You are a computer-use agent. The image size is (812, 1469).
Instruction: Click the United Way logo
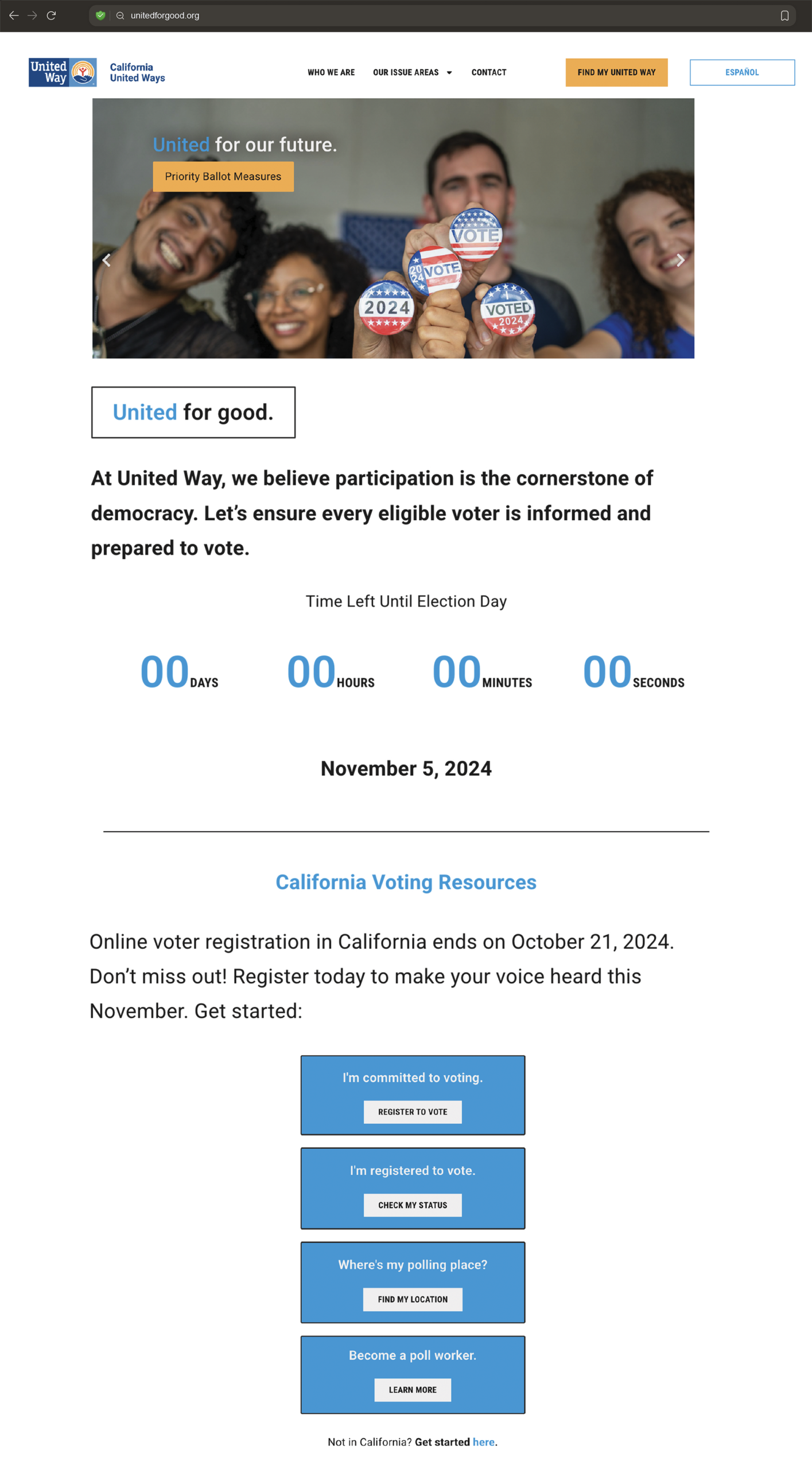coord(63,72)
